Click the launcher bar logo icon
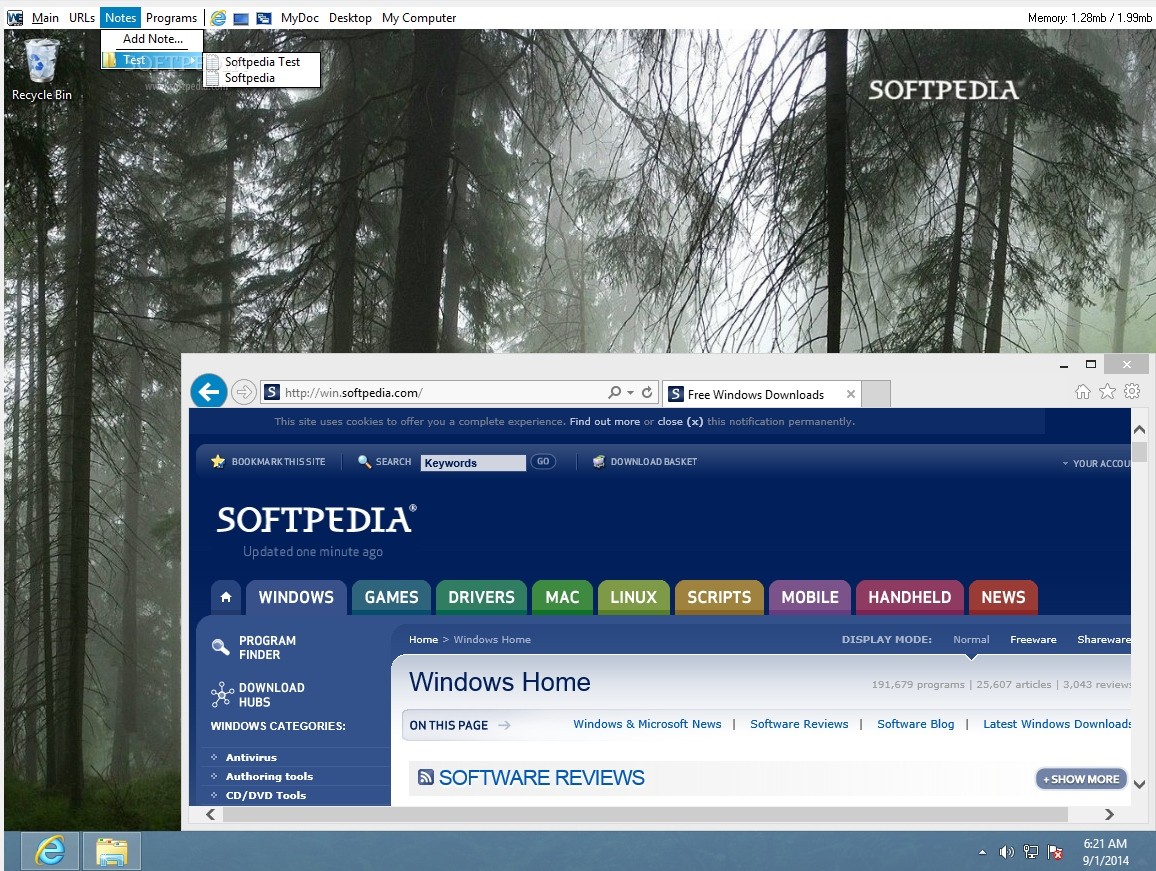 [15, 18]
